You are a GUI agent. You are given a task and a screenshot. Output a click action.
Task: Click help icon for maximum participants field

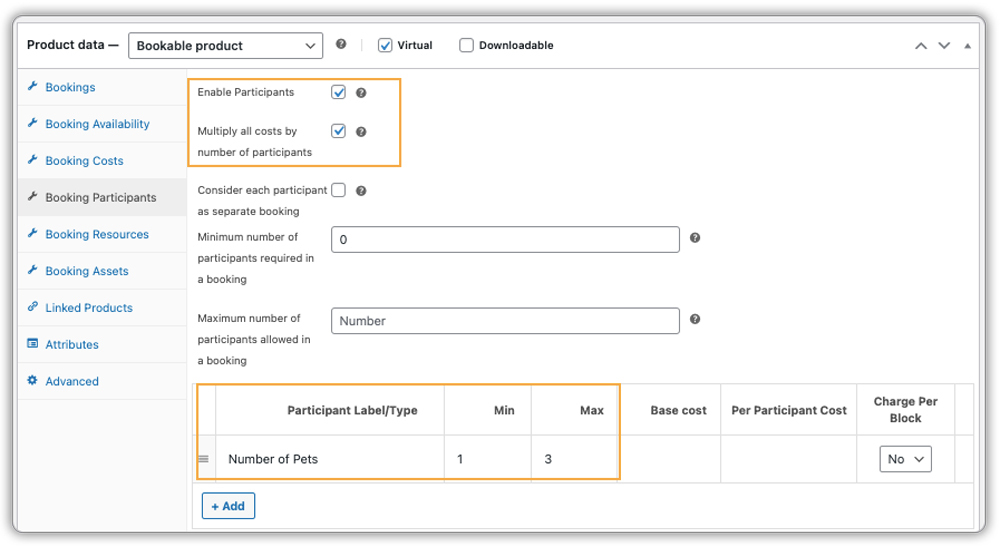(x=695, y=320)
